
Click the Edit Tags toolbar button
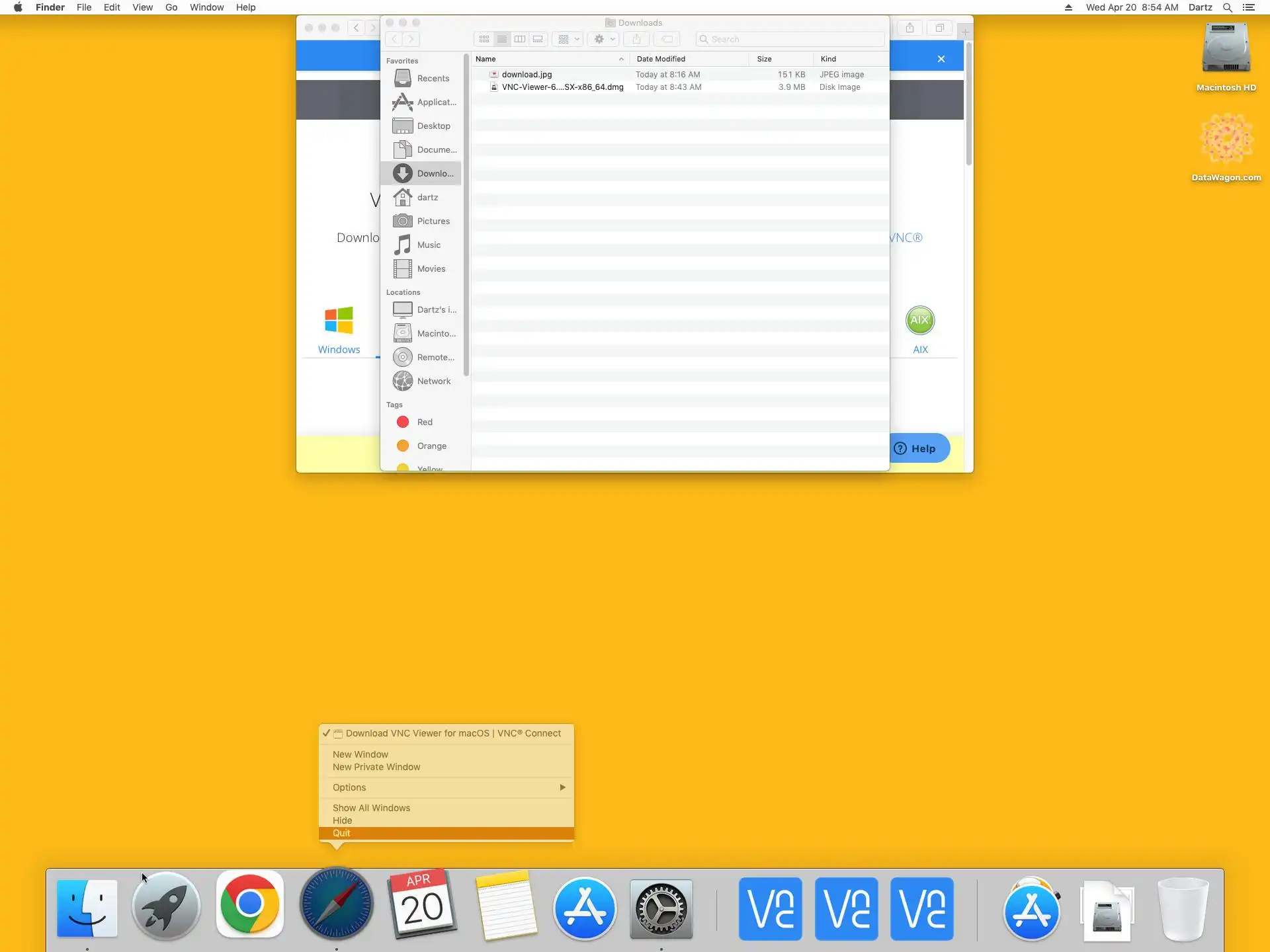tap(667, 39)
